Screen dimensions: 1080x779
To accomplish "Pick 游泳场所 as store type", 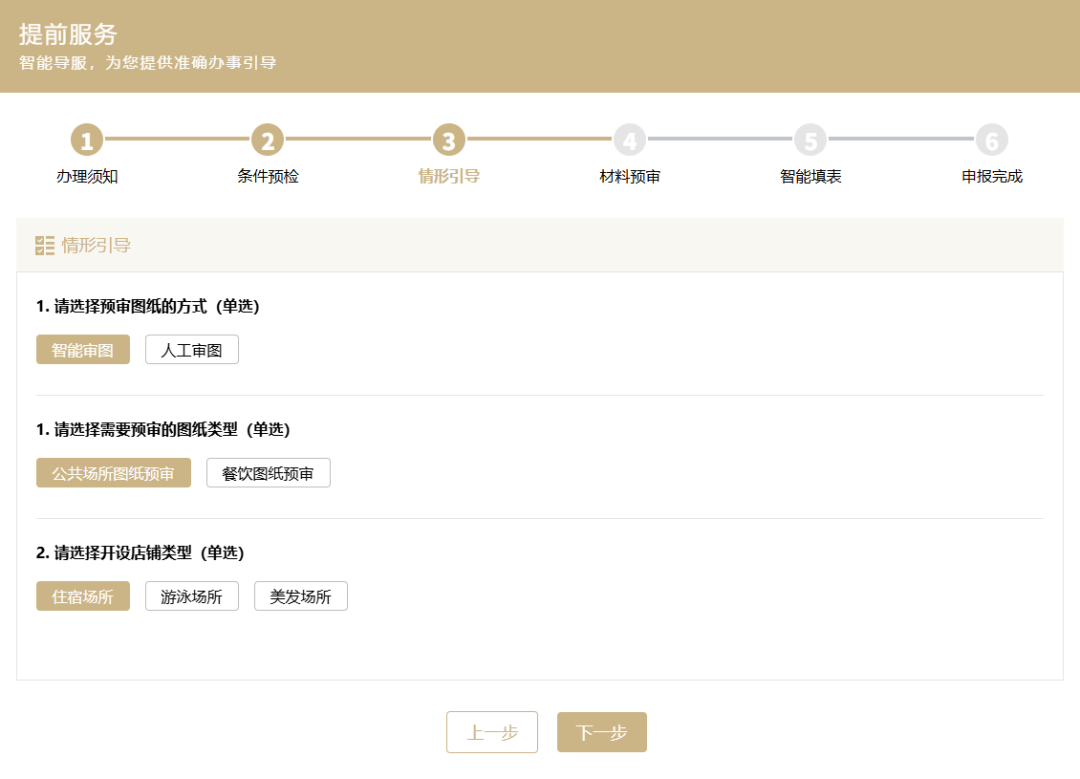I will (x=192, y=597).
